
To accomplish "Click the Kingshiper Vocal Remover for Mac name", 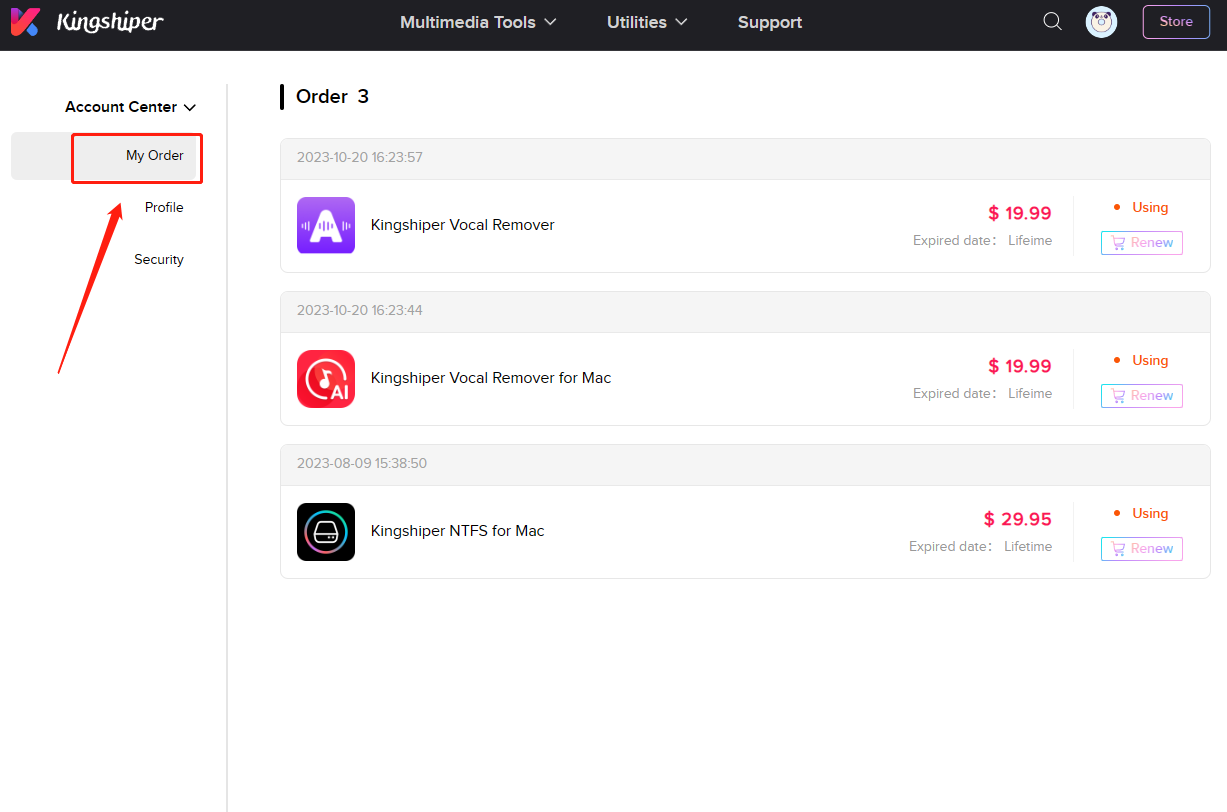I will [491, 378].
